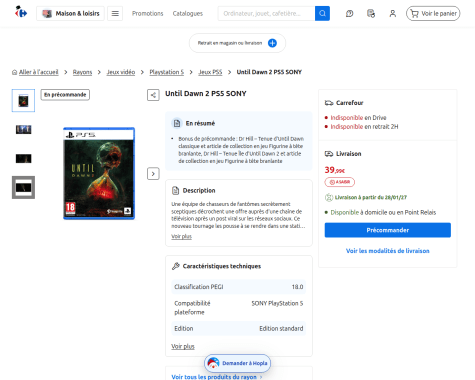
Task: Click the Edition standard value
Action: (281, 328)
